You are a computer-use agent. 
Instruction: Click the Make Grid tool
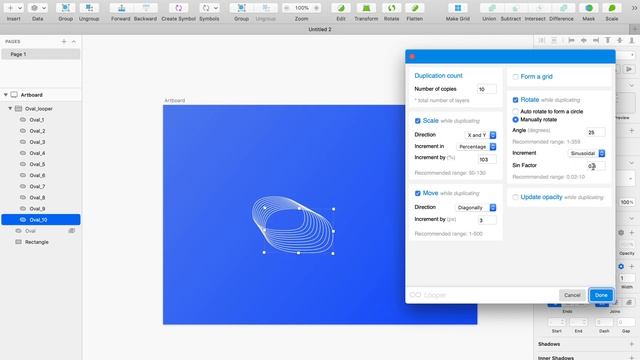click(x=458, y=8)
